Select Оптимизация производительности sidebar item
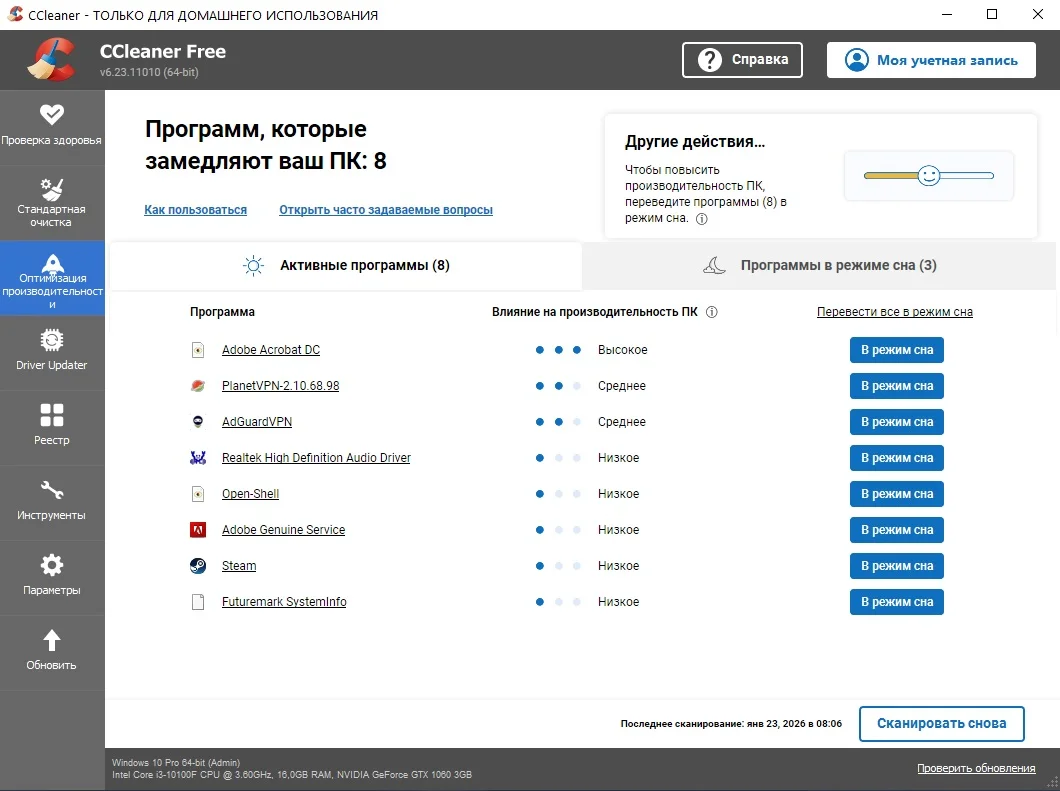 click(x=52, y=278)
